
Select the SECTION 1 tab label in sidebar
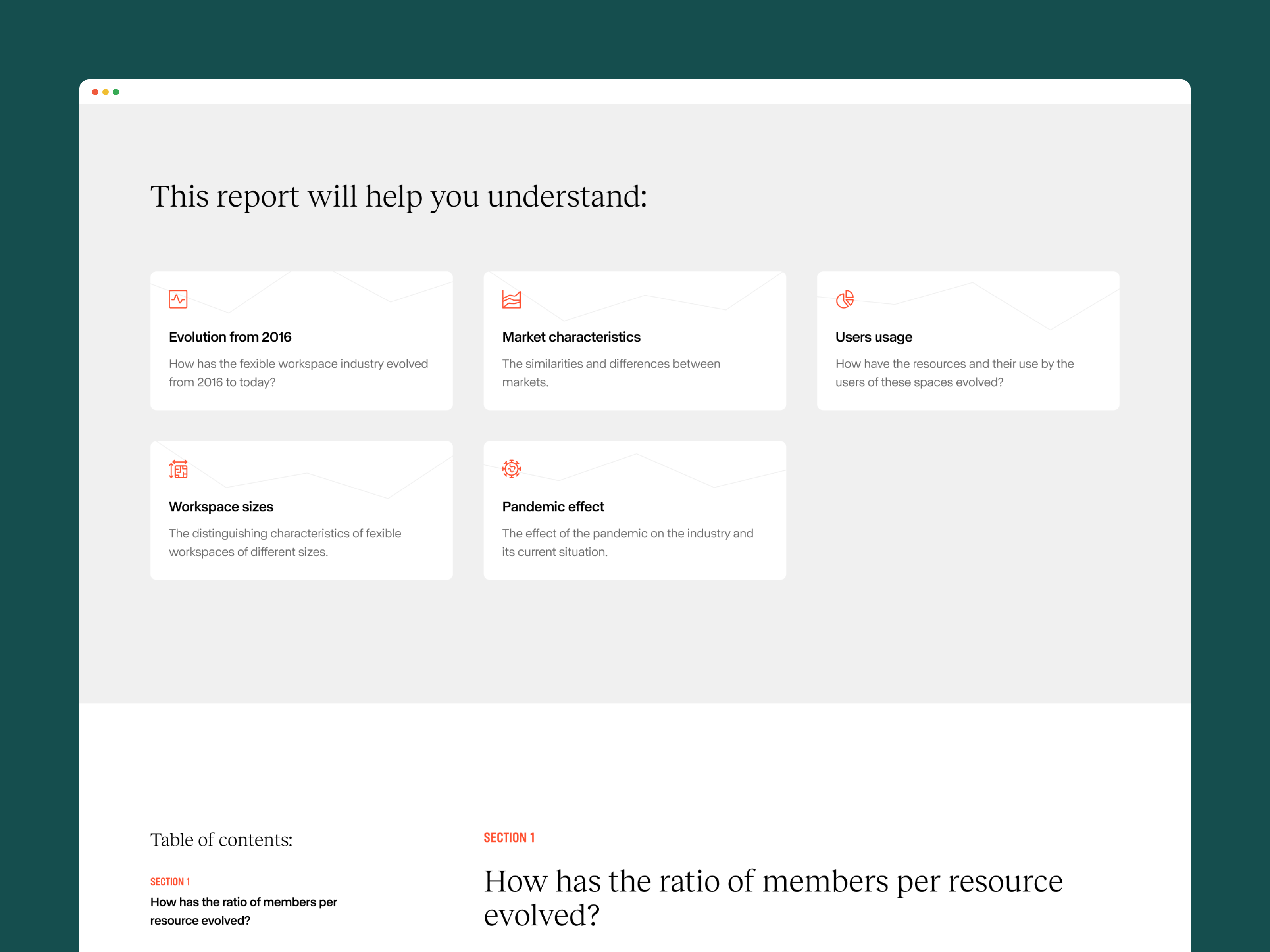170,881
